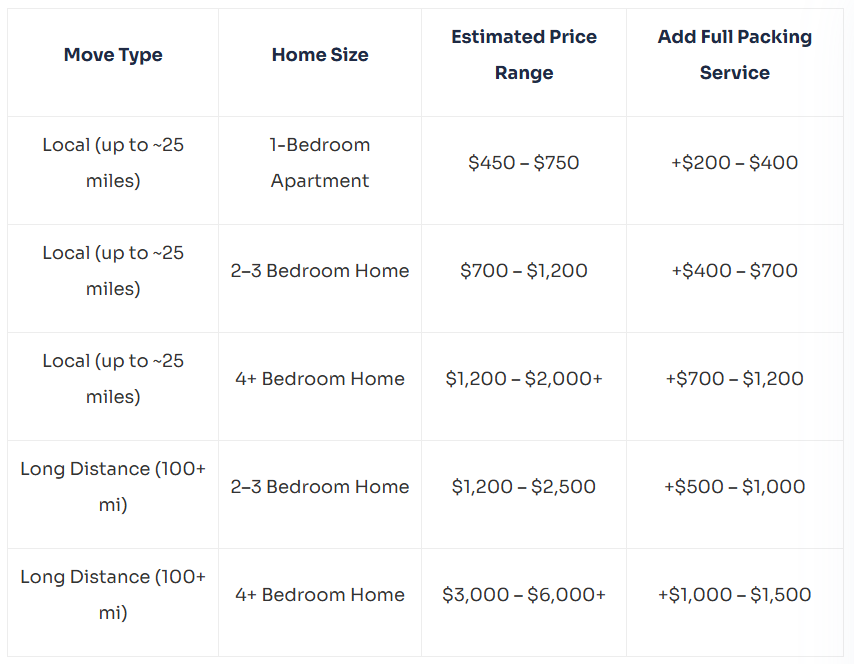The image size is (854, 664).
Task: Select the local 2–3 Bedroom Home cell
Action: click(320, 271)
